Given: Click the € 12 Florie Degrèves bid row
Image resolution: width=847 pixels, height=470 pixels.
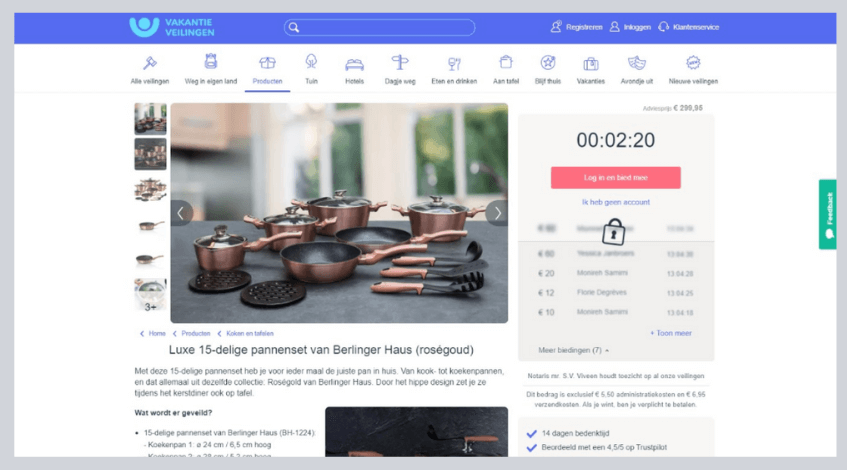Looking at the screenshot, I should pyautogui.click(x=615, y=293).
